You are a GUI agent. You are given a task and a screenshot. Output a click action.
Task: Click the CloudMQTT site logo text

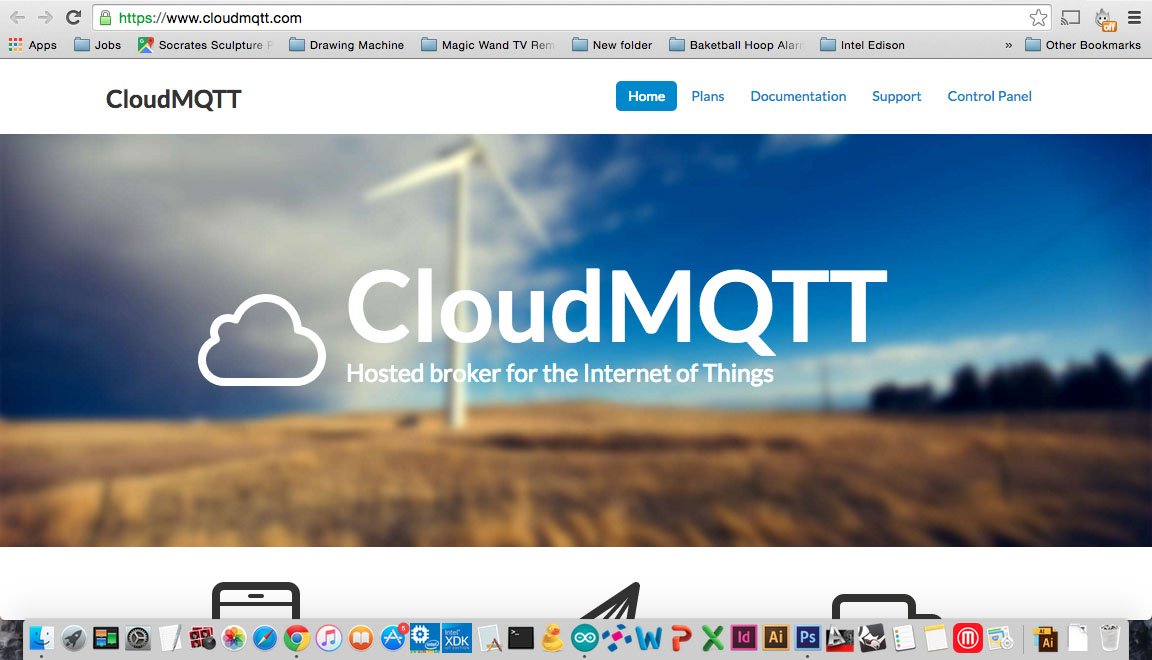[x=173, y=98]
